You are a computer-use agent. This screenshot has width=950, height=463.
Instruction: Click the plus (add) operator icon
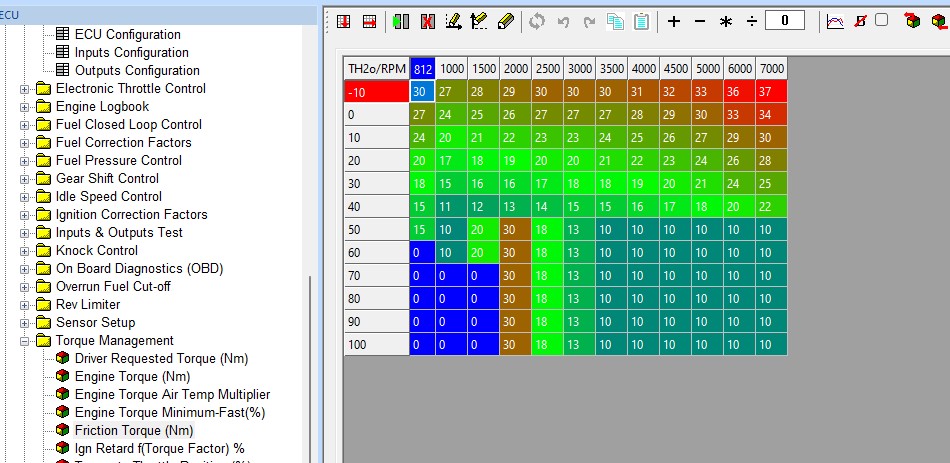coord(674,21)
